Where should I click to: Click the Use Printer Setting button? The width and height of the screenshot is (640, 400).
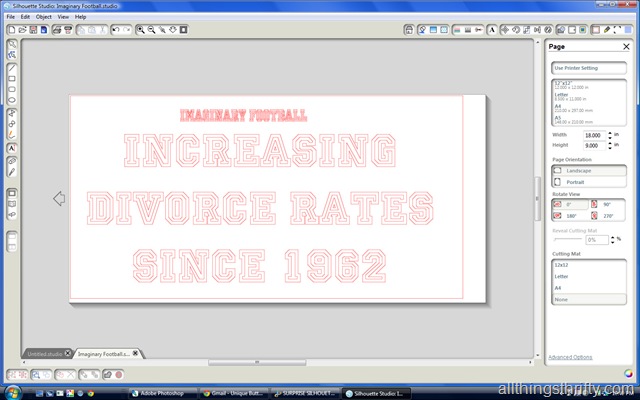coord(589,68)
